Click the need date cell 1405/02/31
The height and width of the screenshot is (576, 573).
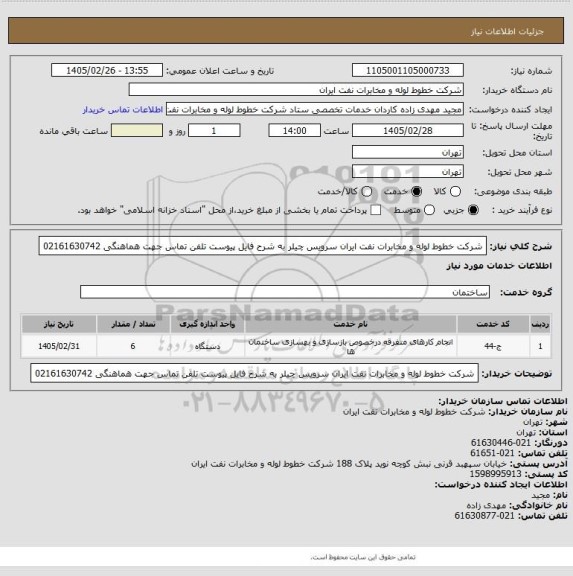point(59,346)
